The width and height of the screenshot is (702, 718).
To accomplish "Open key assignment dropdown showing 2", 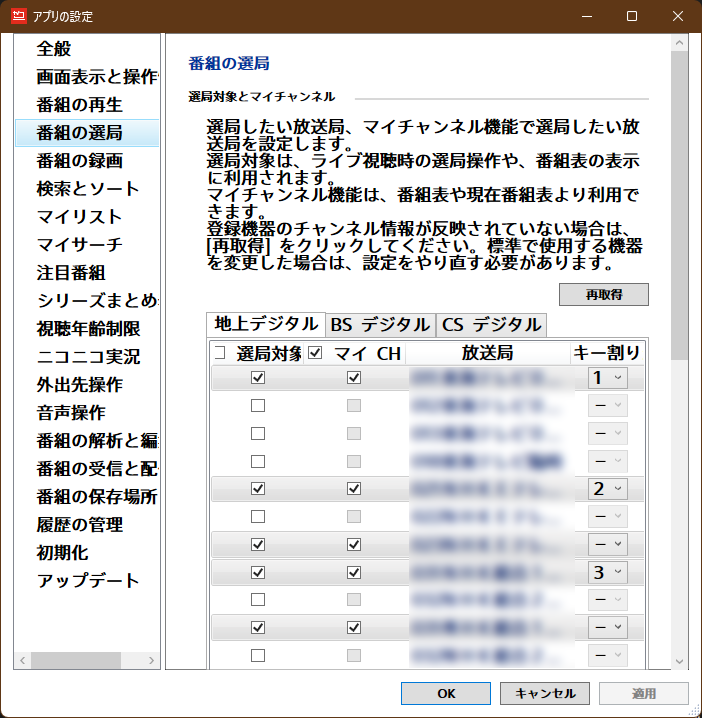I will [606, 489].
